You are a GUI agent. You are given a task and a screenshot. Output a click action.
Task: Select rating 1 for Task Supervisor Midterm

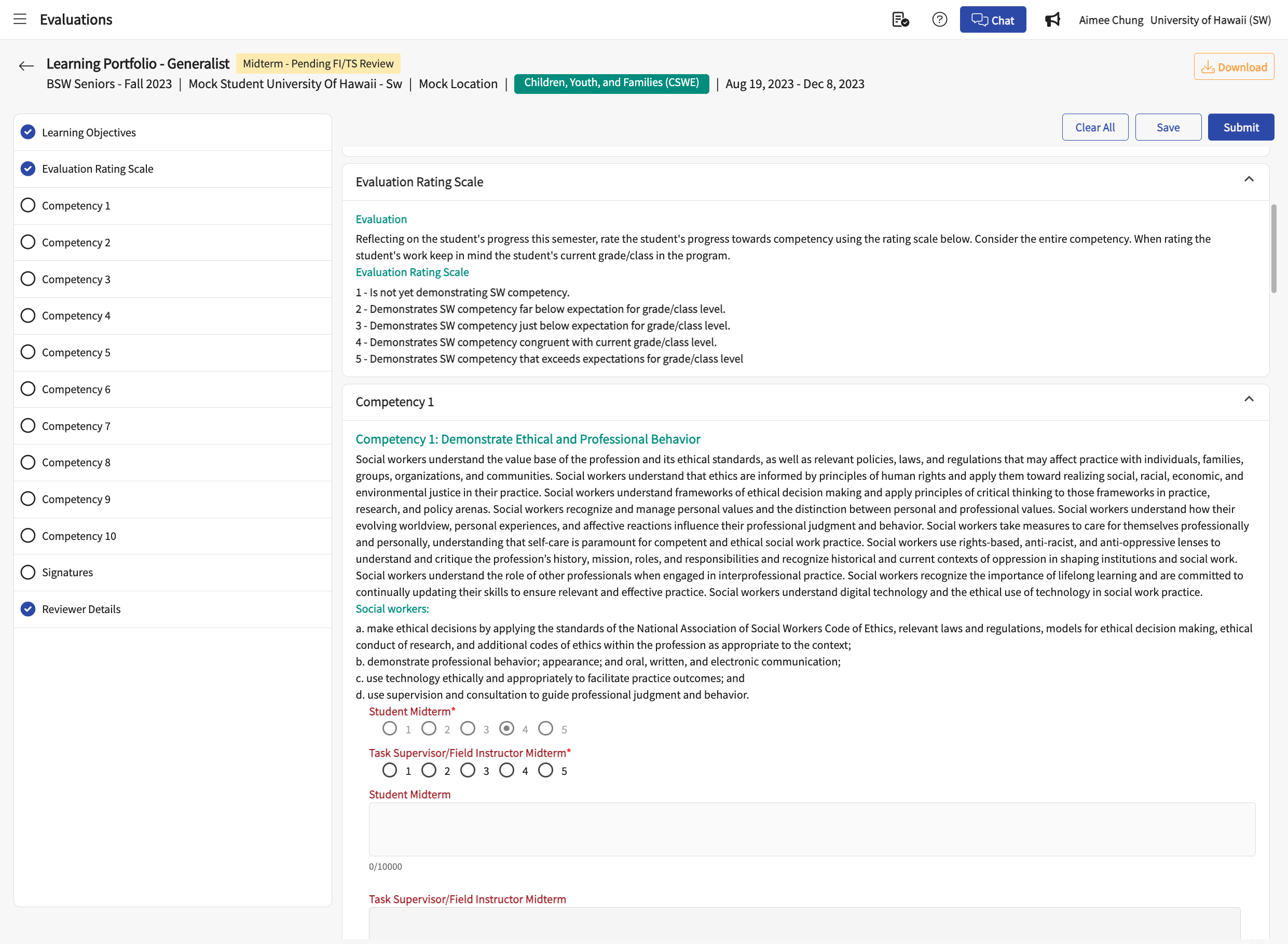coord(390,770)
